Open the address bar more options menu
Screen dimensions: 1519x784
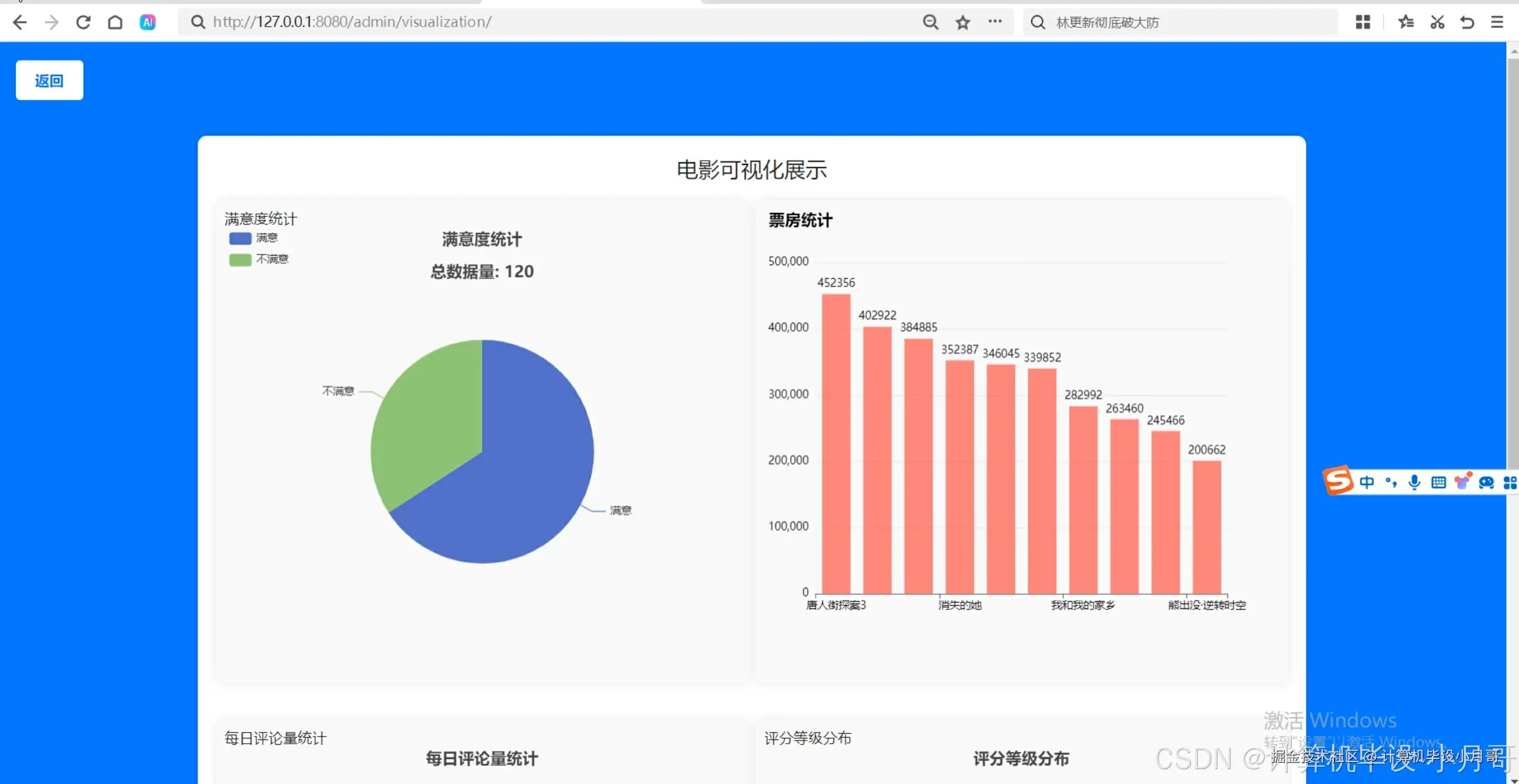996,22
